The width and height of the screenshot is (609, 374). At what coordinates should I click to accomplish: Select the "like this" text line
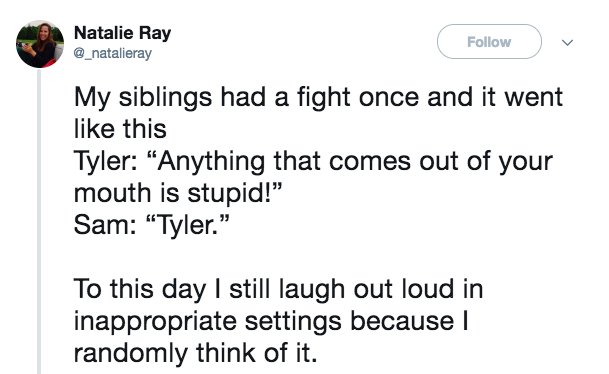[x=120, y=129]
